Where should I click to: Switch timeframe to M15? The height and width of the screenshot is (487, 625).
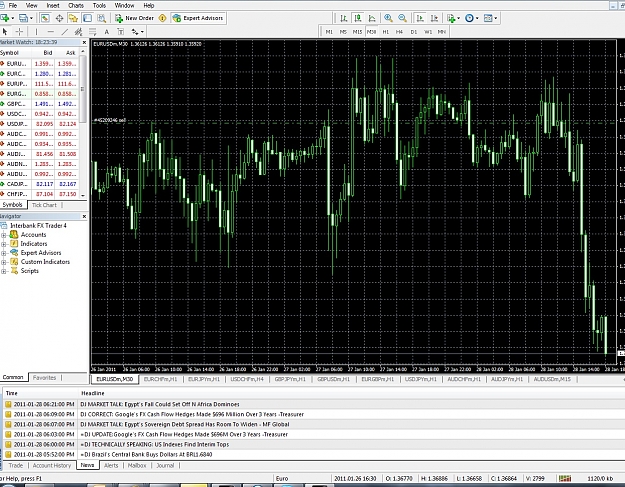[357, 32]
